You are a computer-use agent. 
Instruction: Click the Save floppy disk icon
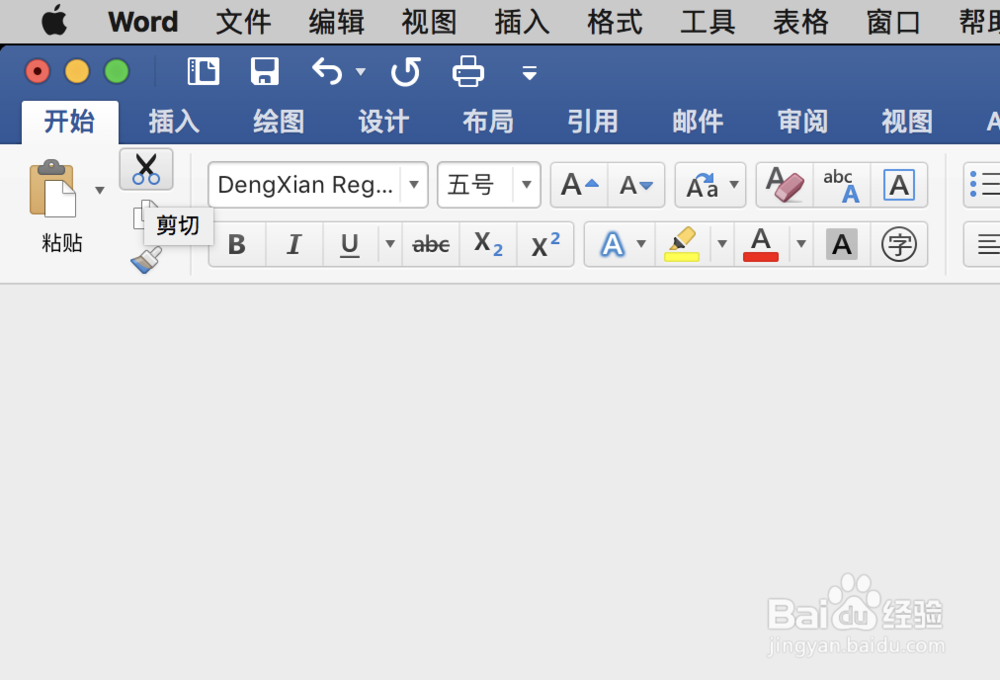click(265, 71)
